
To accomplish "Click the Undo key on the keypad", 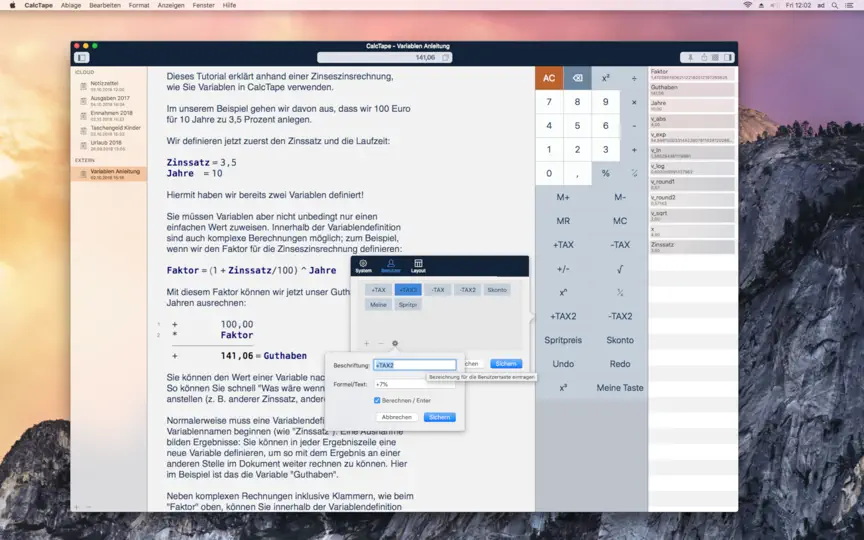I will pyautogui.click(x=563, y=364).
